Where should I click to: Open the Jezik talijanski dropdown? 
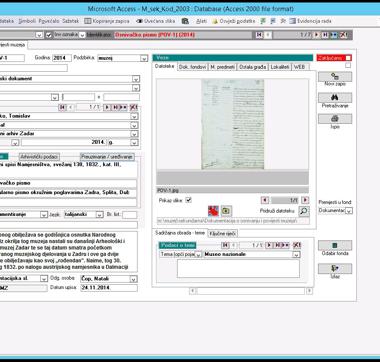tap(99, 215)
